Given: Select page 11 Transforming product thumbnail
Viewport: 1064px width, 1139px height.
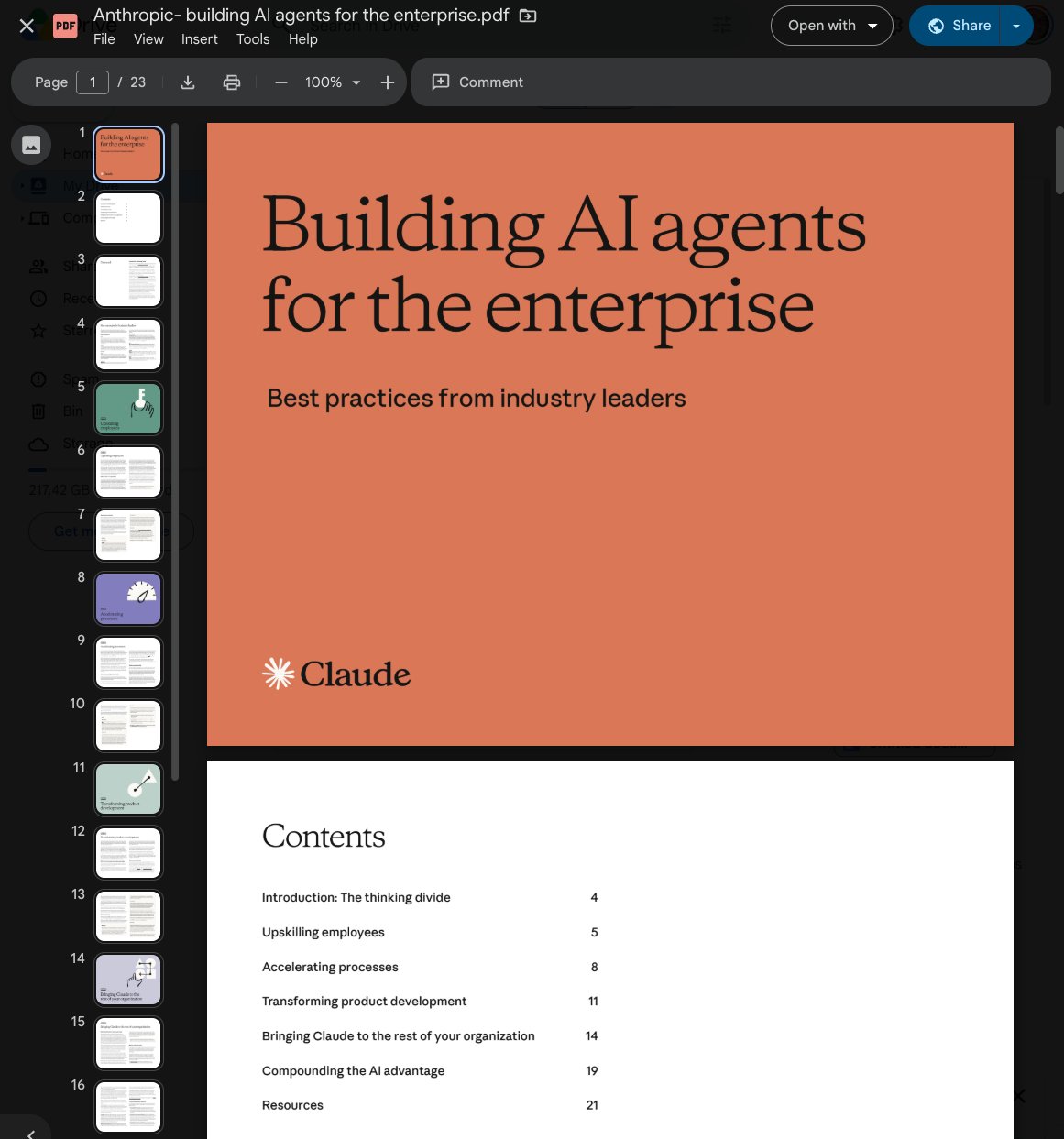Looking at the screenshot, I should coord(128,789).
